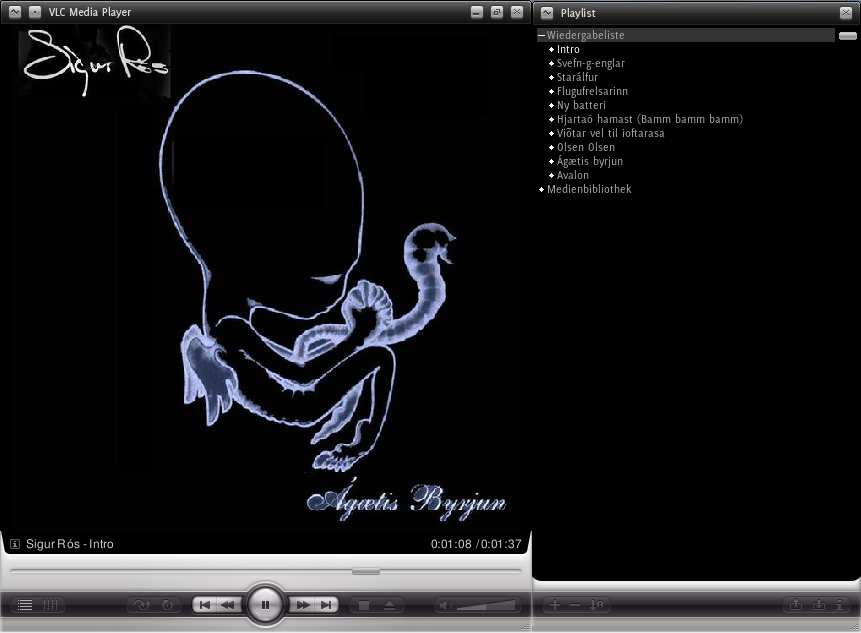Screen dimensions: 861x633
Task: Pause playback with the round center button
Action: click(265, 605)
